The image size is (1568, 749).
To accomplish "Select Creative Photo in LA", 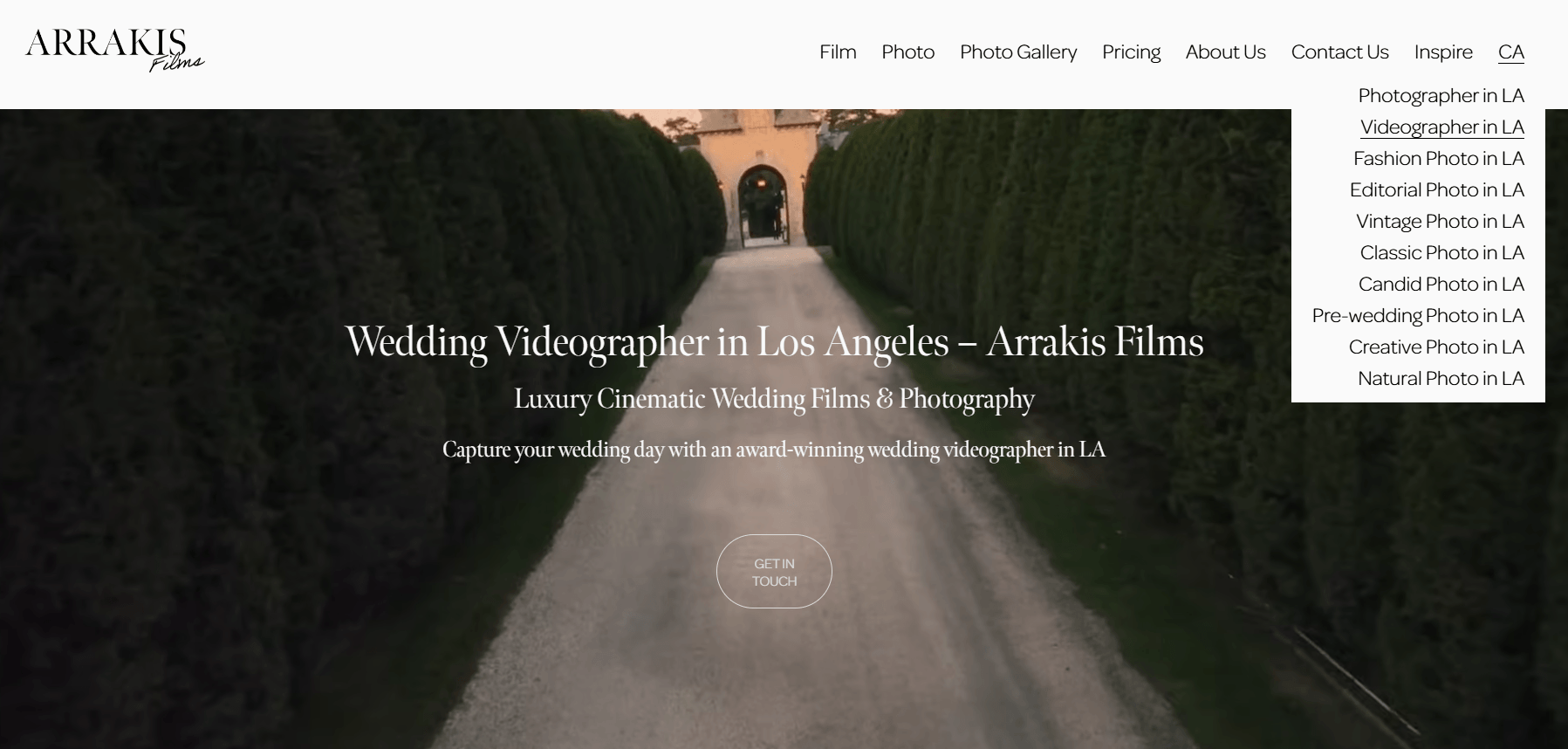I will click(x=1436, y=347).
